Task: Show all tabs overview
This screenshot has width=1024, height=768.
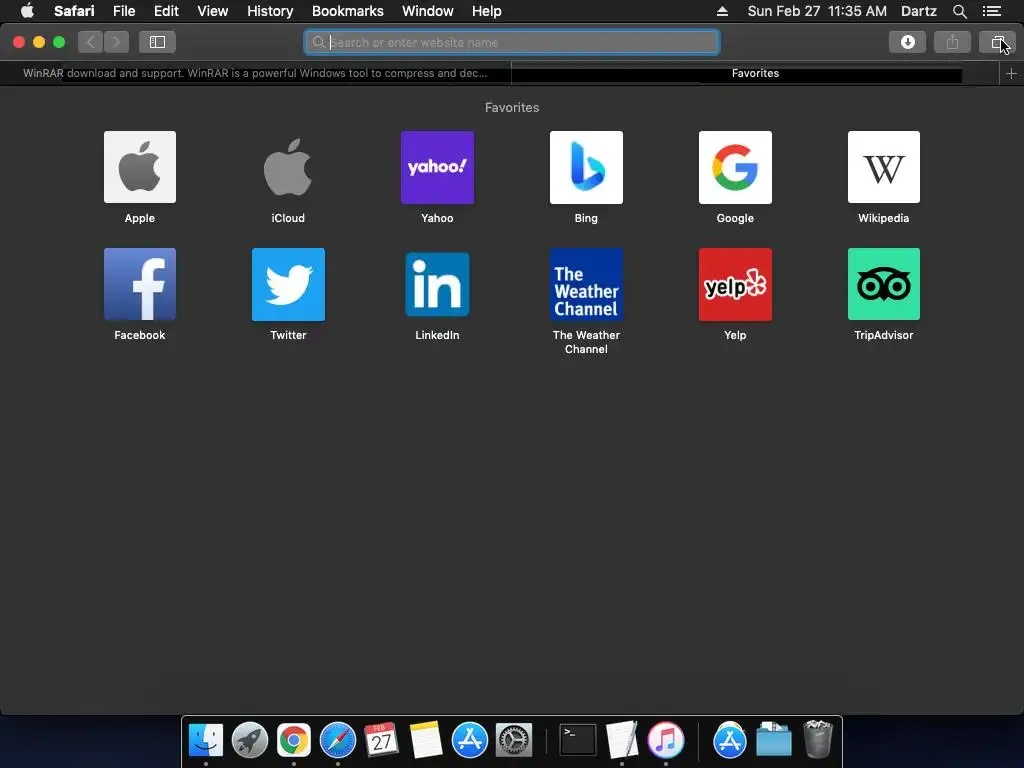Action: click(997, 42)
